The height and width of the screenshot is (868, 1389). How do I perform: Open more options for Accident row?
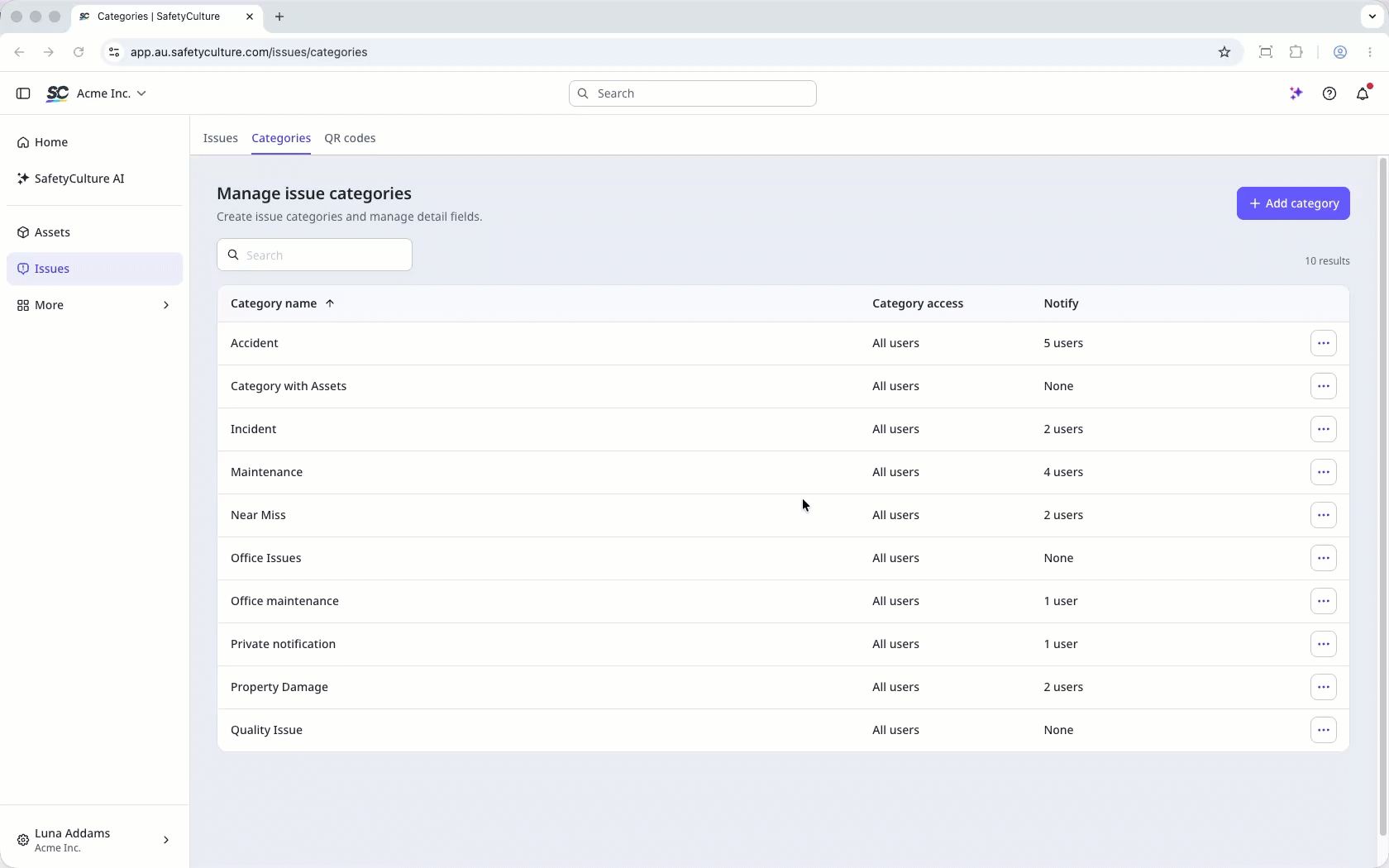coord(1324,343)
